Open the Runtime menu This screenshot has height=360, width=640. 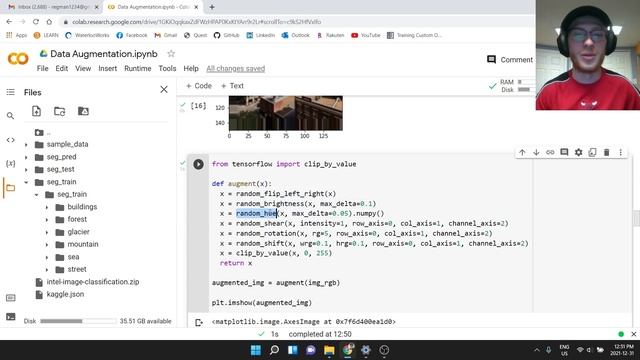[x=138, y=69]
